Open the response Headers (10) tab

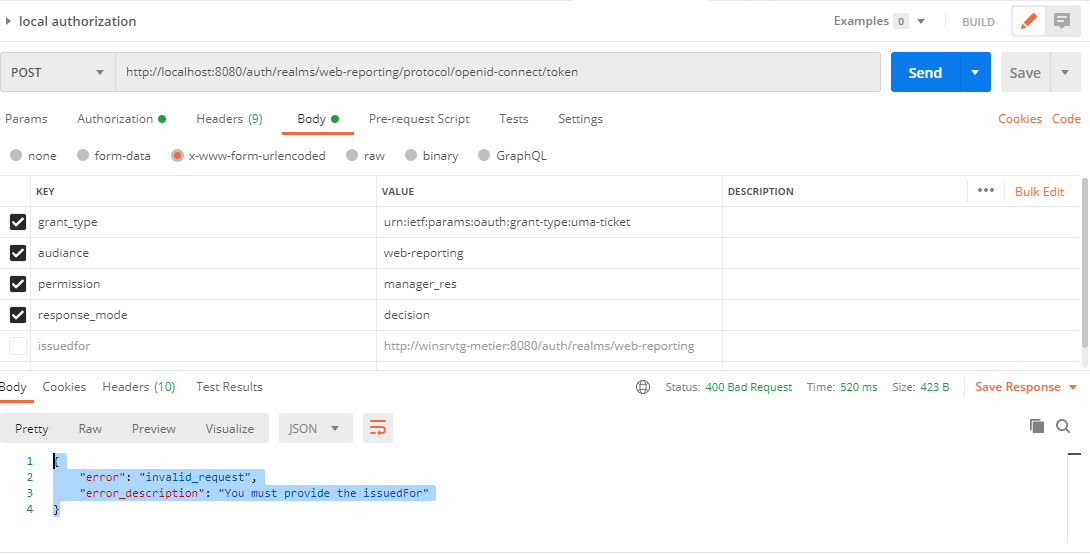[139, 387]
